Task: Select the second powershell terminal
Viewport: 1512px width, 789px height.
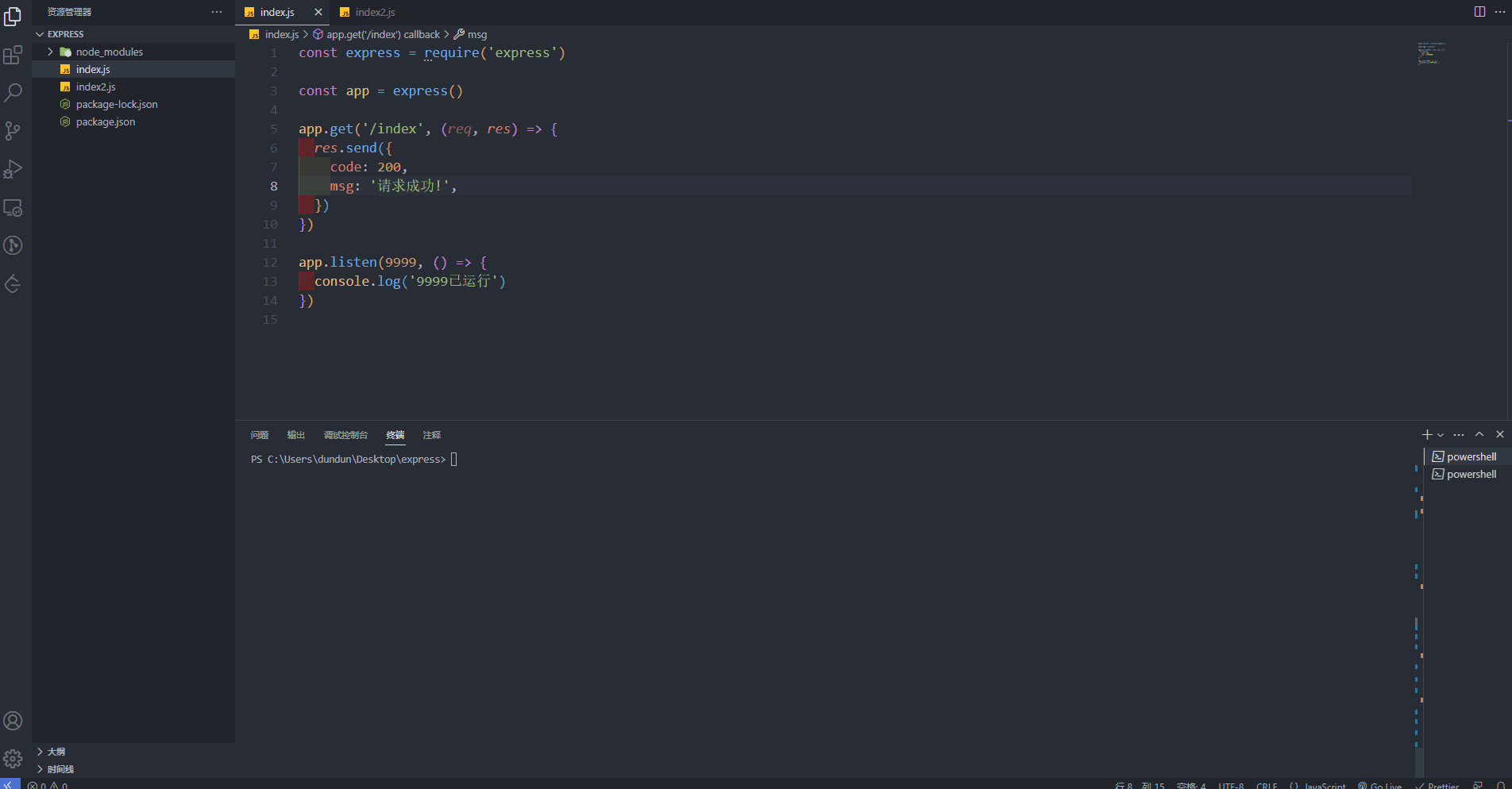Action: [1467, 474]
